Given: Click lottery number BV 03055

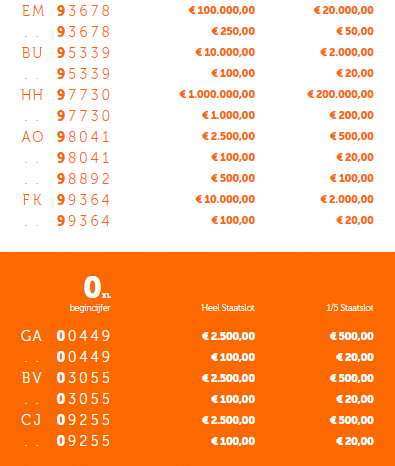Looking at the screenshot, I should coord(66,378).
